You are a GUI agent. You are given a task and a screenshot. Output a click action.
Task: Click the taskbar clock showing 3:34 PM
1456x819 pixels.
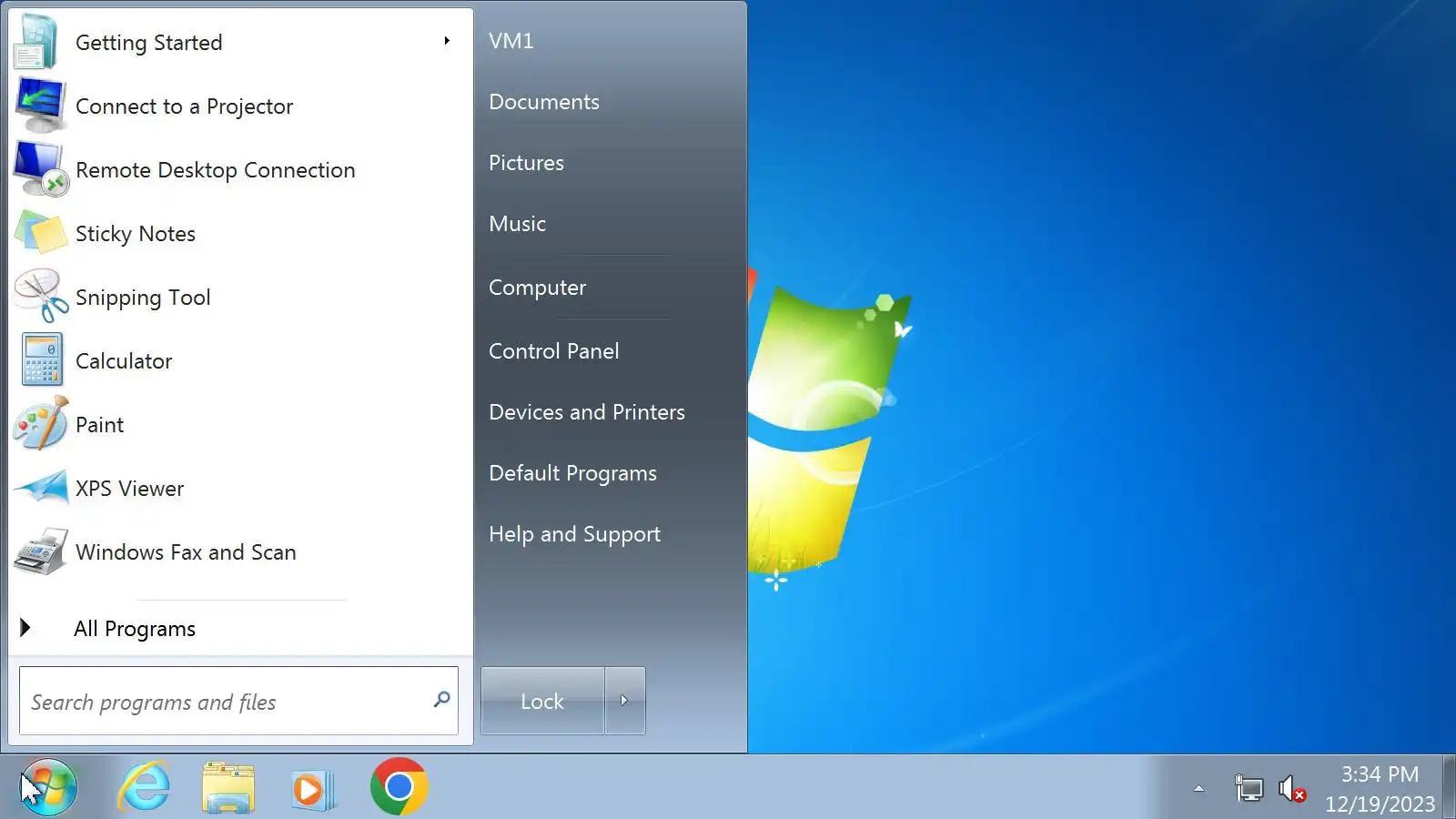coord(1380,774)
